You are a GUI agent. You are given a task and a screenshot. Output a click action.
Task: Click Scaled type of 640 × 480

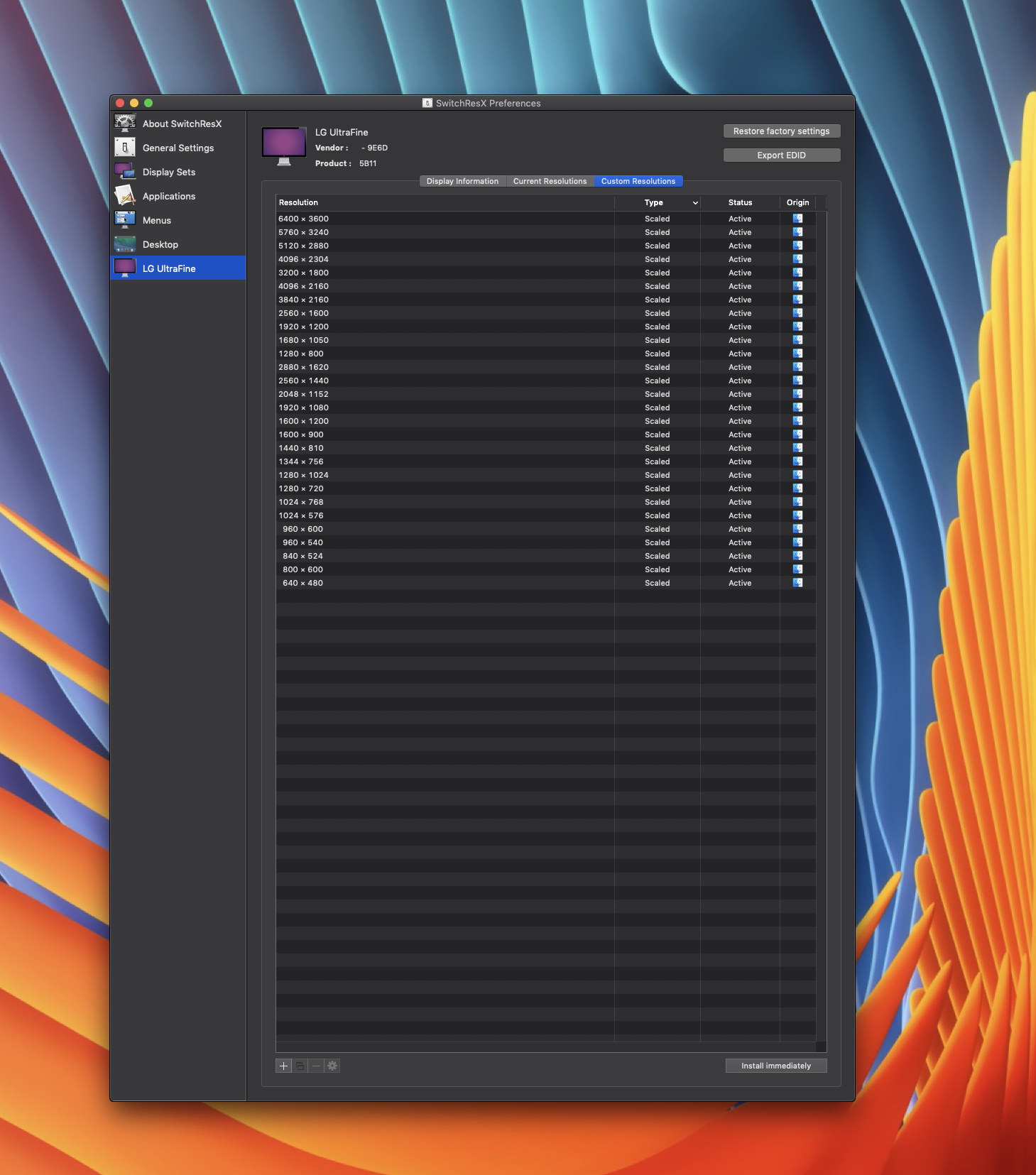click(x=657, y=583)
